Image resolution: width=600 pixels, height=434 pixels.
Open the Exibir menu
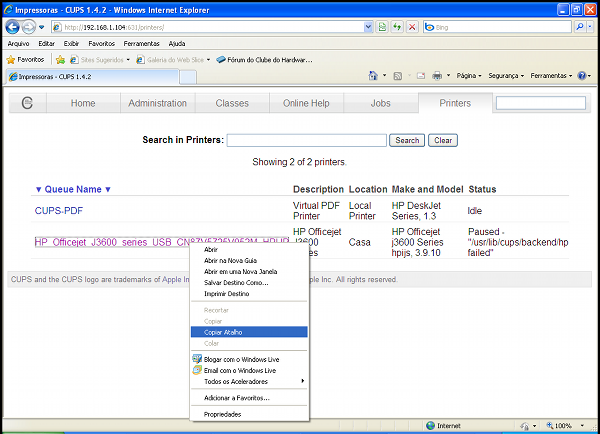pyautogui.click(x=71, y=44)
